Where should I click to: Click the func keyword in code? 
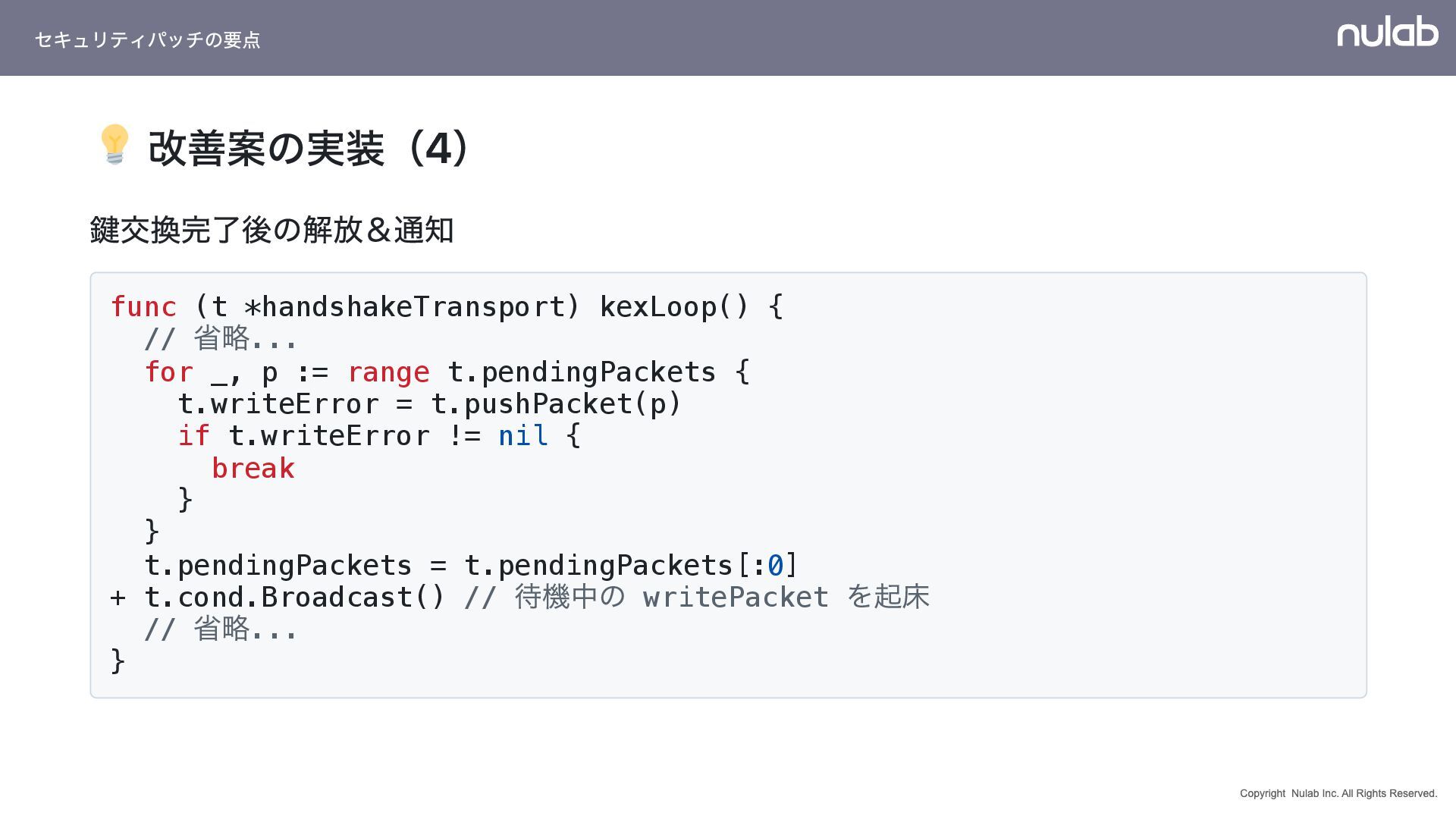coord(143,307)
